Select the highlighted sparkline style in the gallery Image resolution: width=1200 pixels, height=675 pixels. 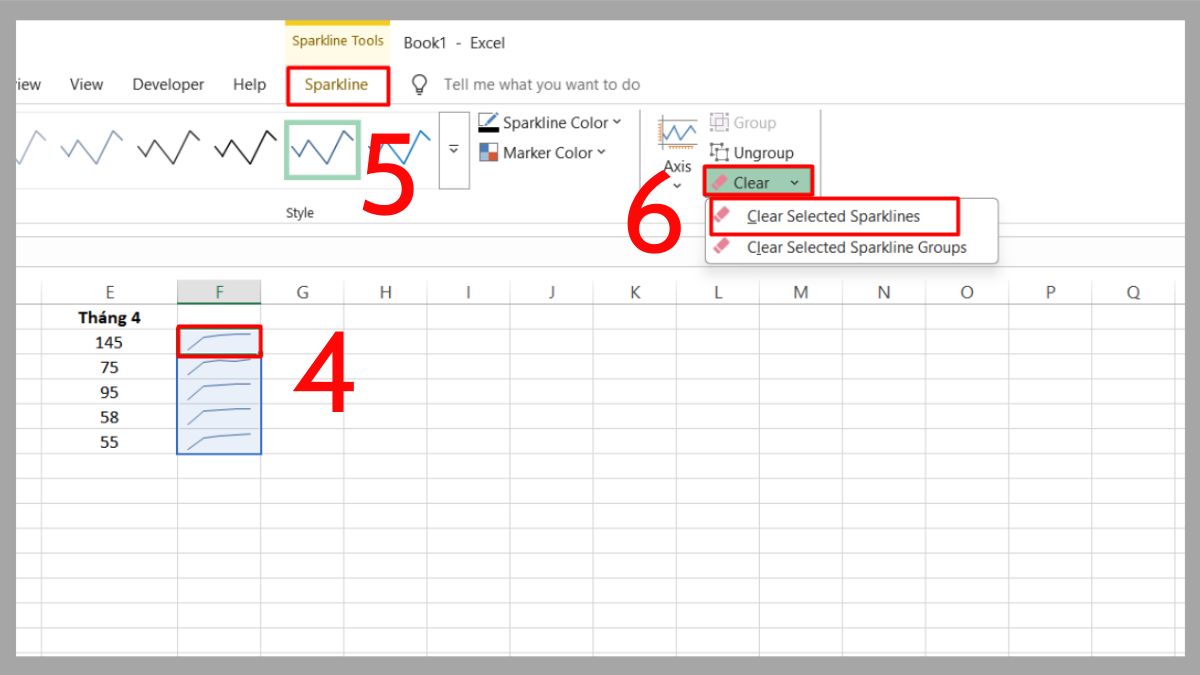[322, 148]
